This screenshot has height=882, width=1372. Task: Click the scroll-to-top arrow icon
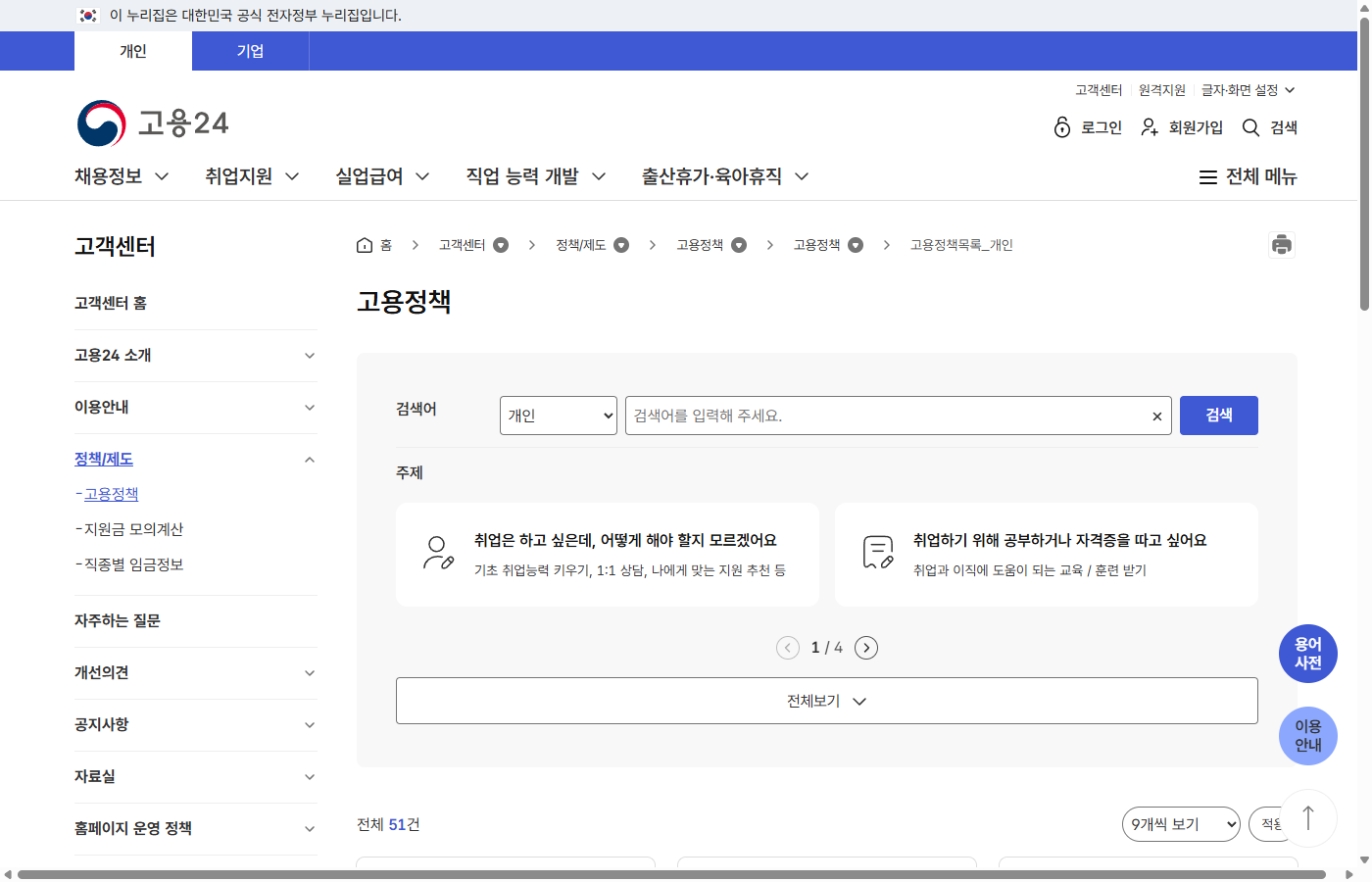click(1308, 819)
